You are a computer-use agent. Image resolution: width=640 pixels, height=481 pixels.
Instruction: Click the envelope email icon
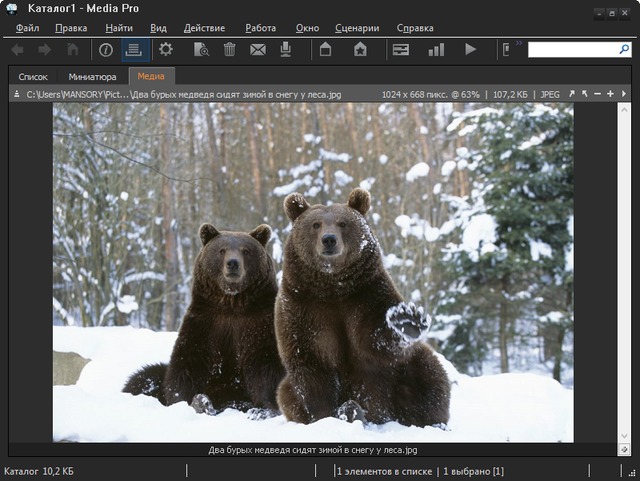(258, 49)
